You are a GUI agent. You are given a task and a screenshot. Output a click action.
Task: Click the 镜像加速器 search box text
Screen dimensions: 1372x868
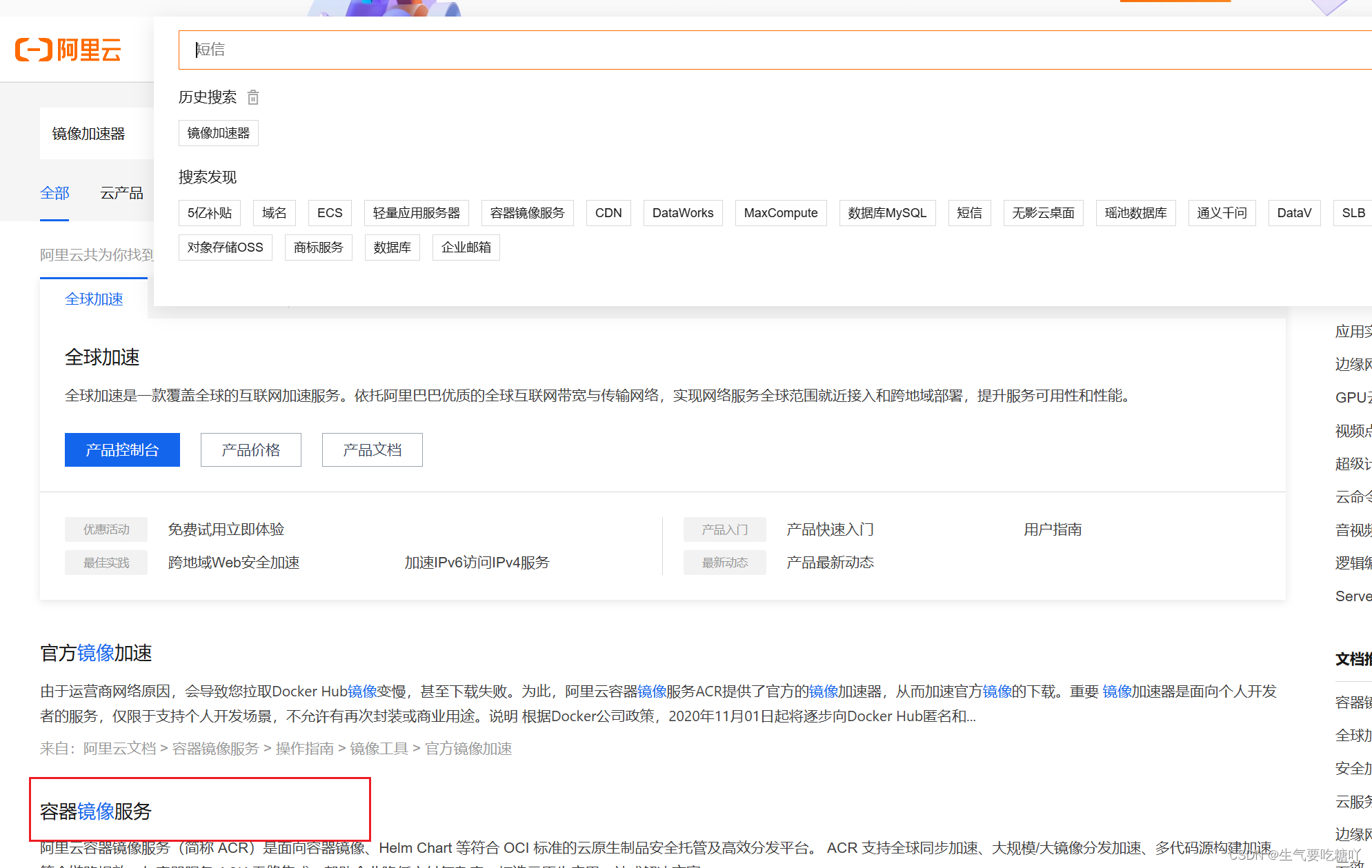point(88,134)
